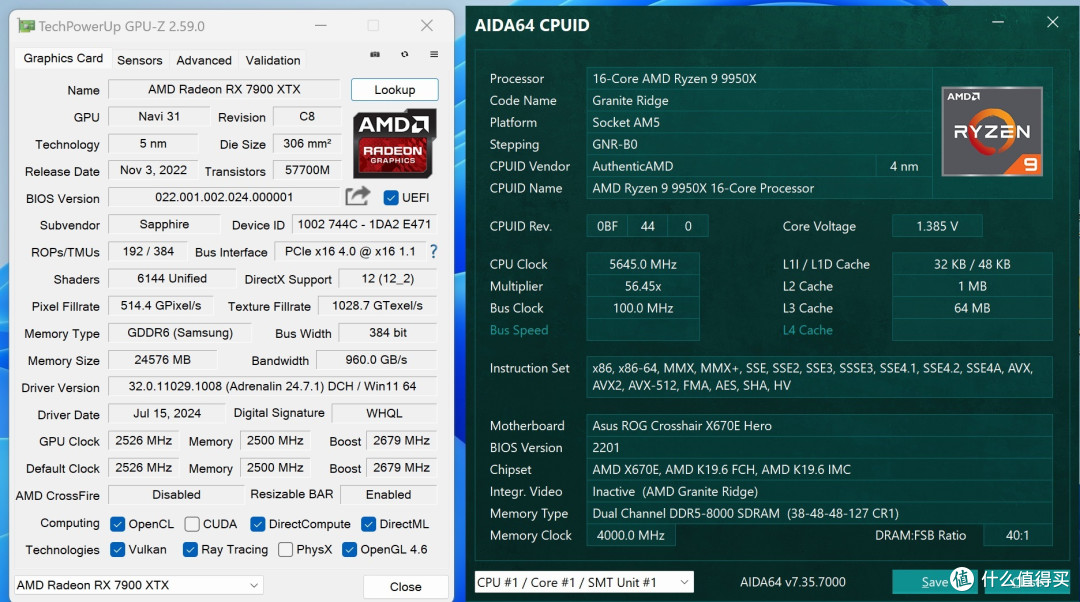Screen dimensions: 1080x602
Task: Click the DRAM:FSB Ratio value field
Action: 1017,535
